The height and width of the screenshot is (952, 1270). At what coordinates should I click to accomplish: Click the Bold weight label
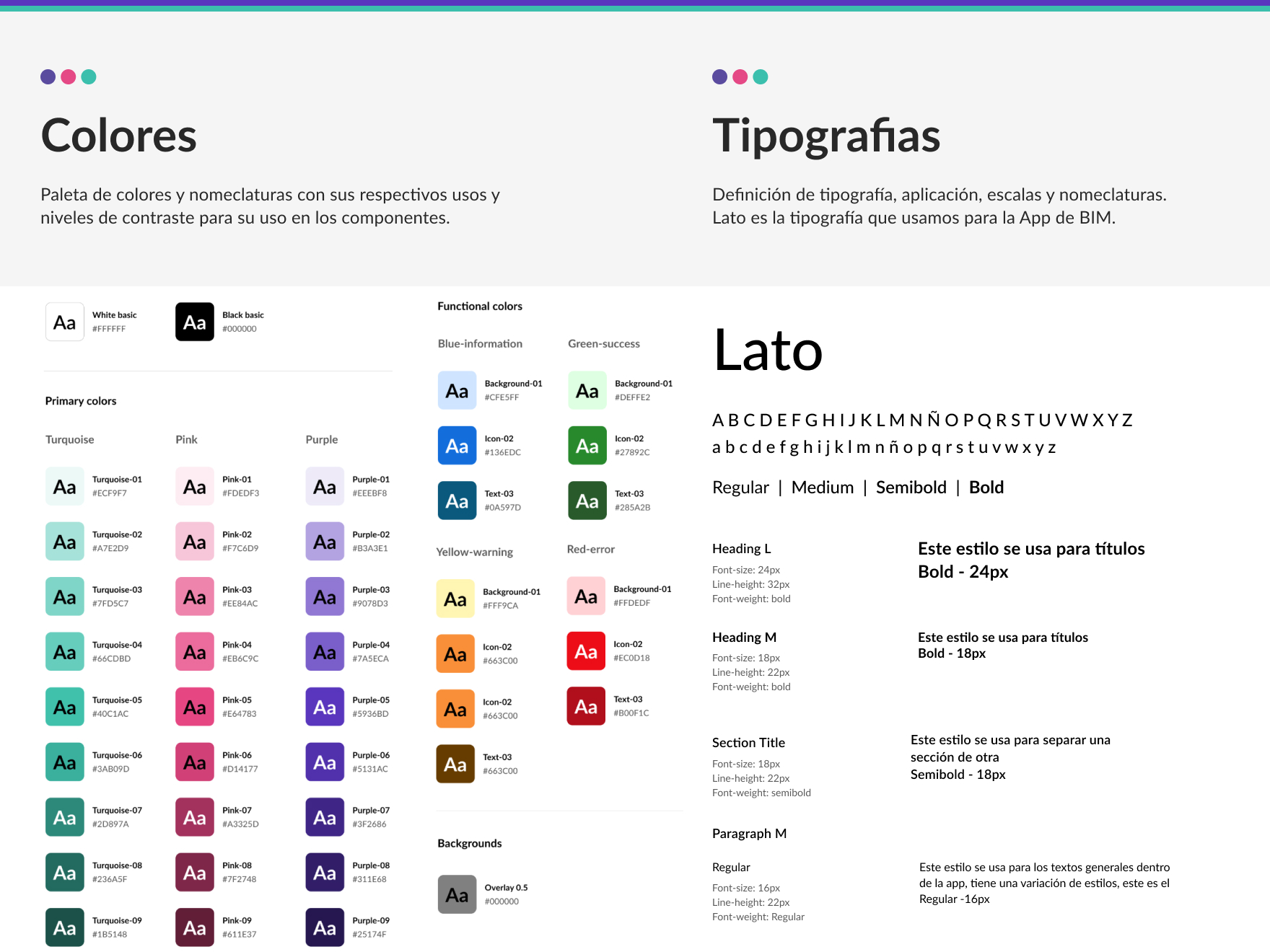986,488
